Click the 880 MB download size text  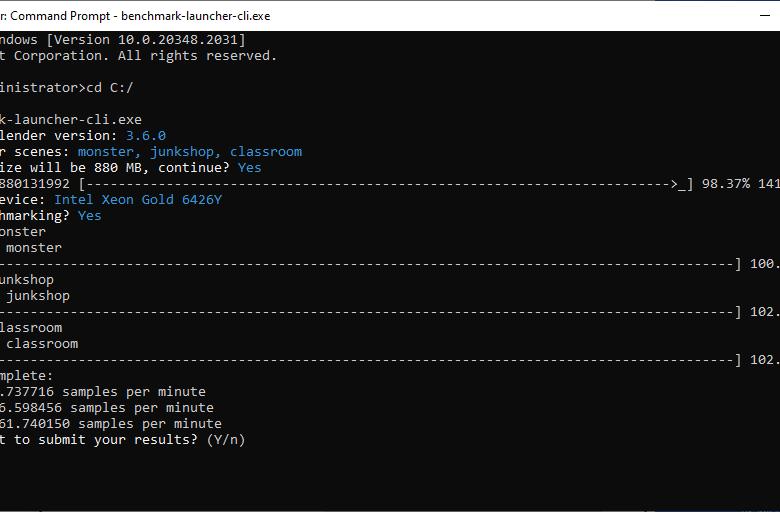coord(118,168)
